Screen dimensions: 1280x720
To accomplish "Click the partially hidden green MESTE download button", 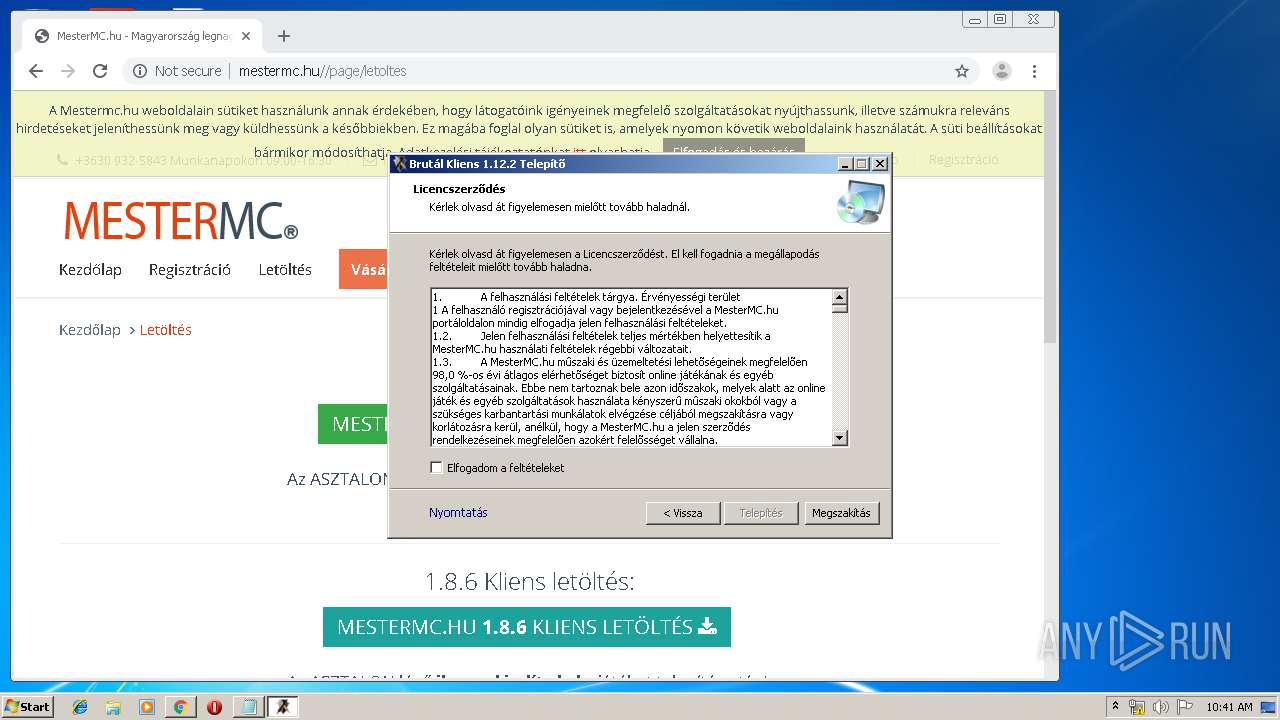I will point(353,424).
